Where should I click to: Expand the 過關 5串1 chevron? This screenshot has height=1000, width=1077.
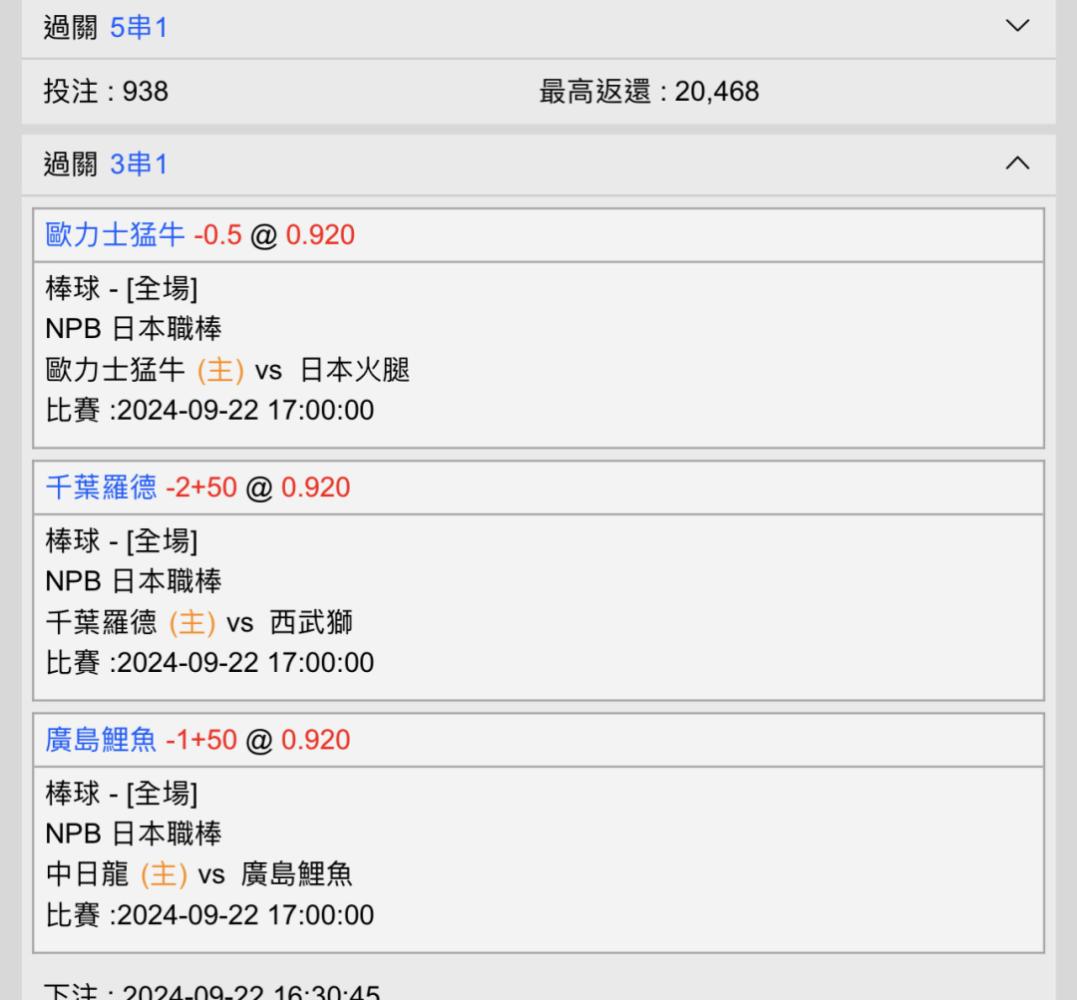tap(1017, 26)
